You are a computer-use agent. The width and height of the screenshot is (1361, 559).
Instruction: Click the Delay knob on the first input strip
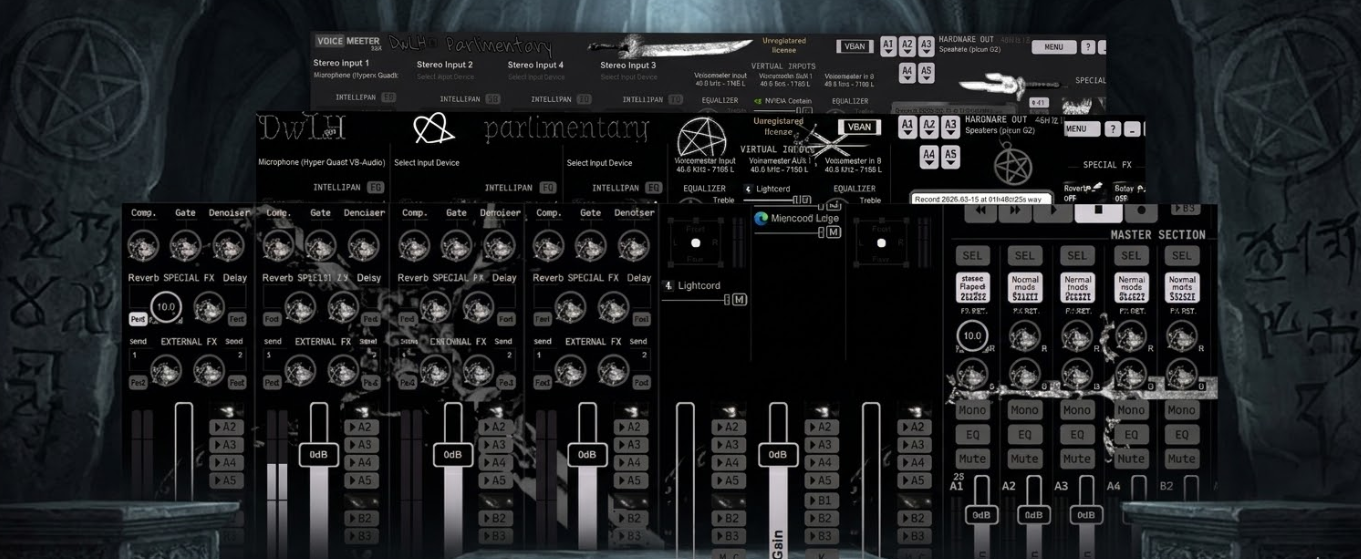pyautogui.click(x=209, y=306)
